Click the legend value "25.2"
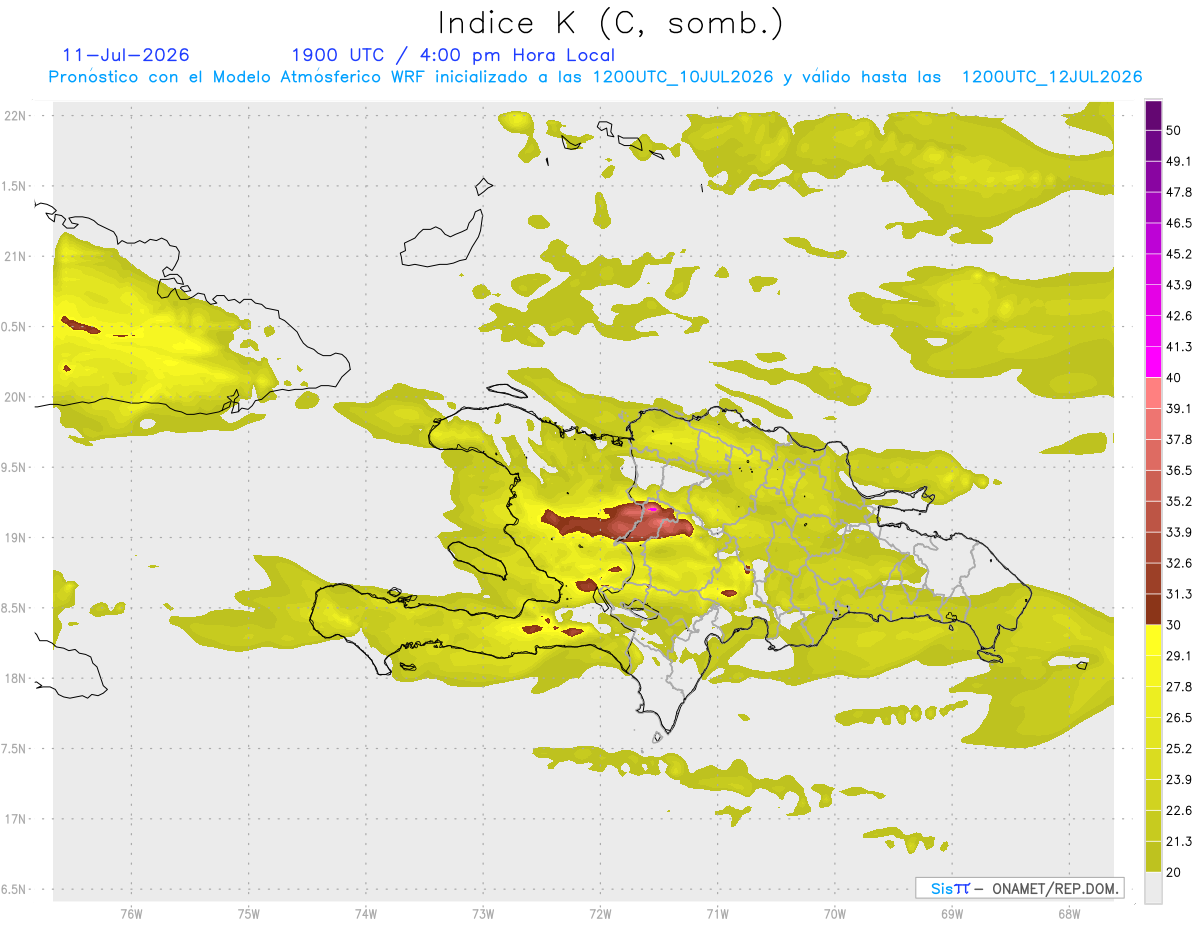 (1180, 748)
